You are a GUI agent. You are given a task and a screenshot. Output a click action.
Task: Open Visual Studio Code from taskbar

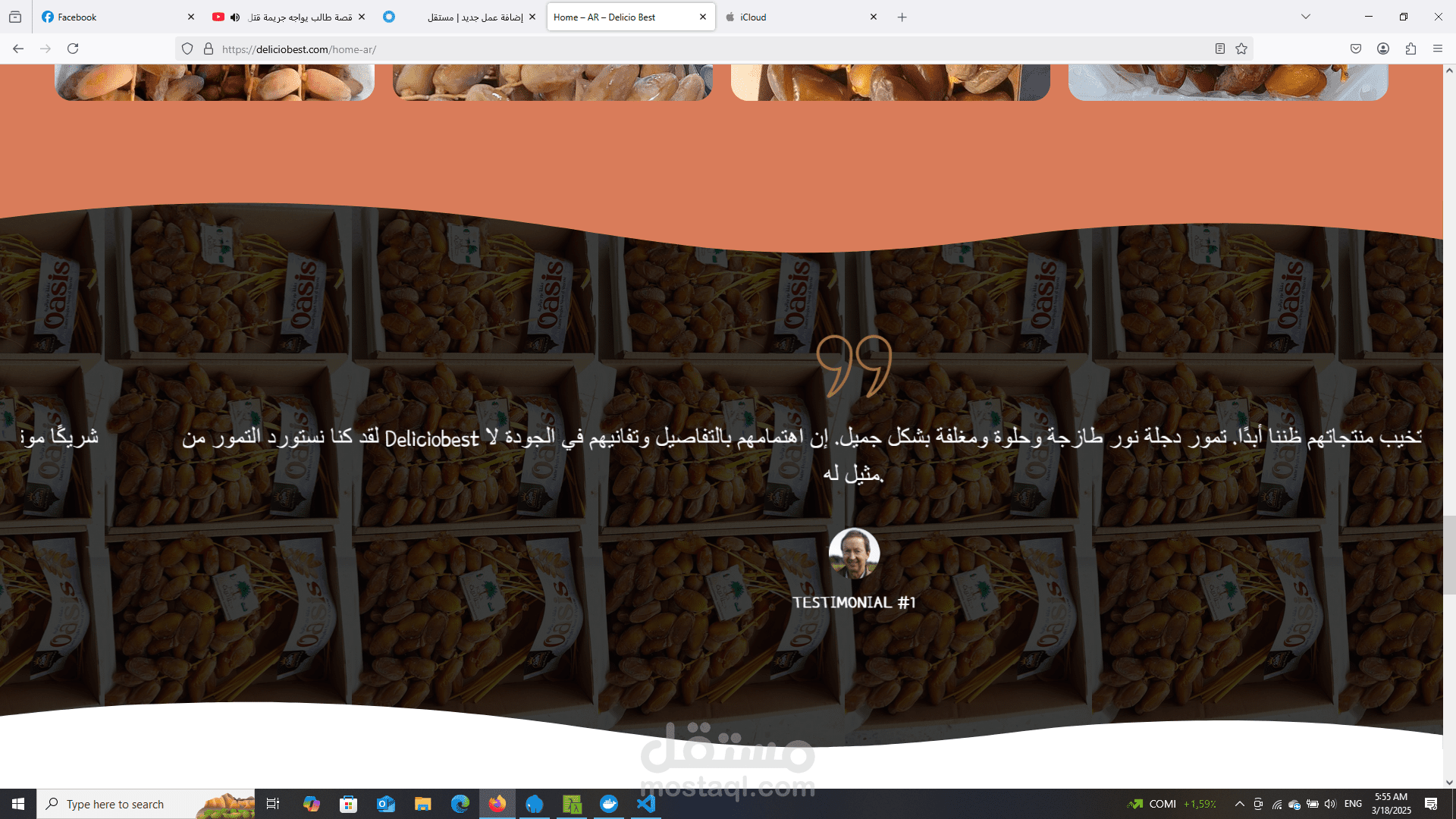pos(646,804)
